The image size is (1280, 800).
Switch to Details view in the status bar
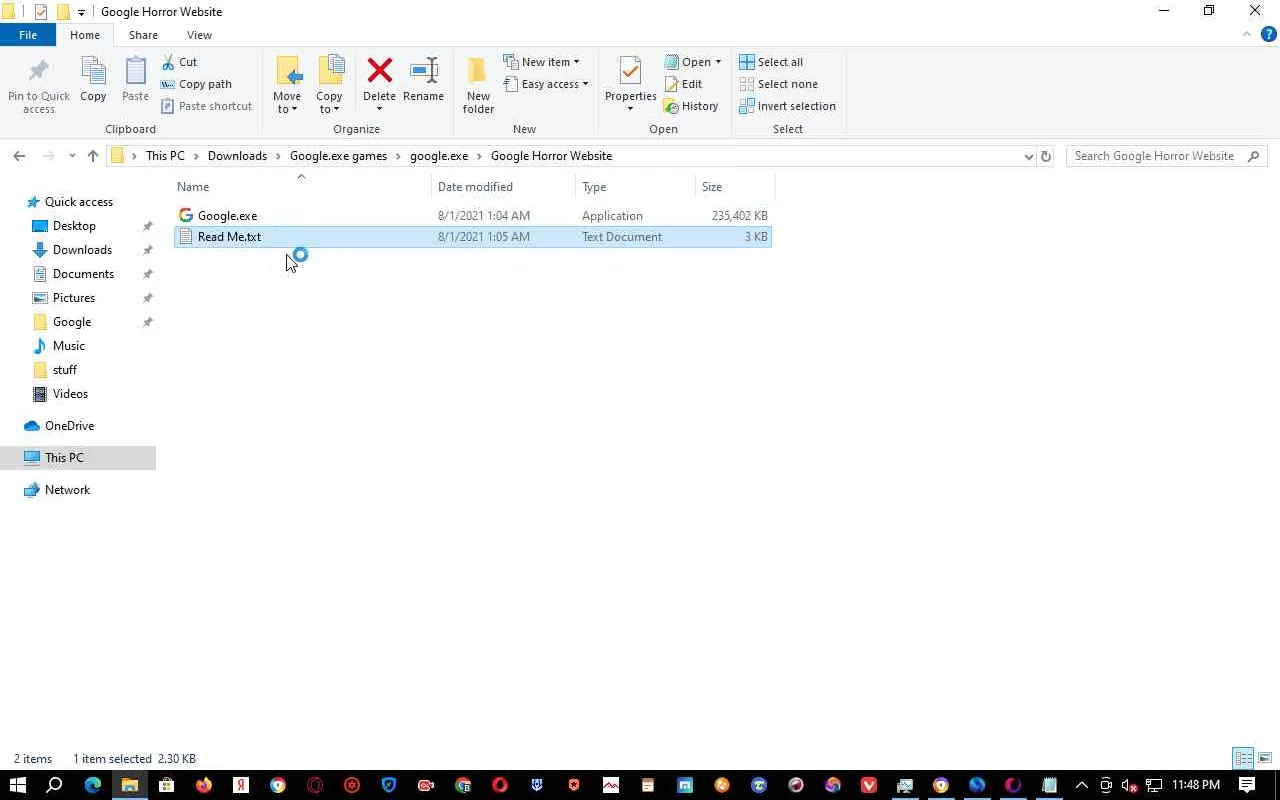point(1243,758)
